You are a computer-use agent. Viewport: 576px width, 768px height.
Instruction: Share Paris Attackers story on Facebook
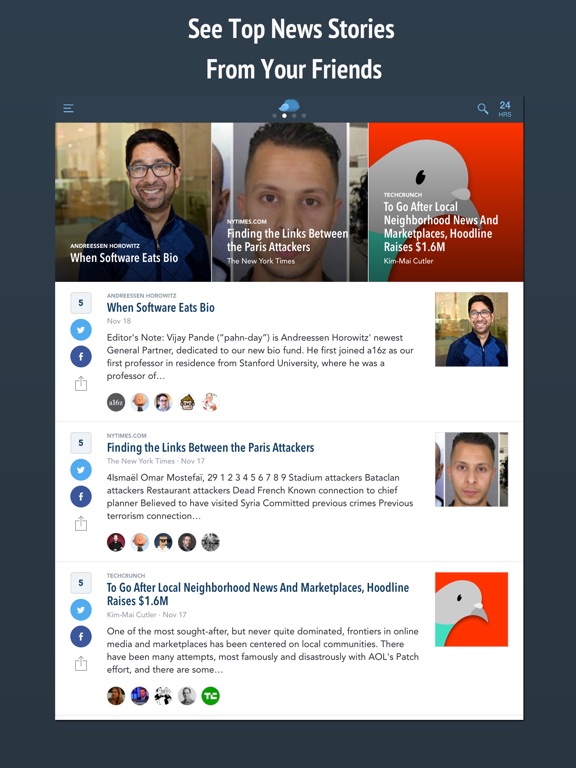[x=81, y=496]
